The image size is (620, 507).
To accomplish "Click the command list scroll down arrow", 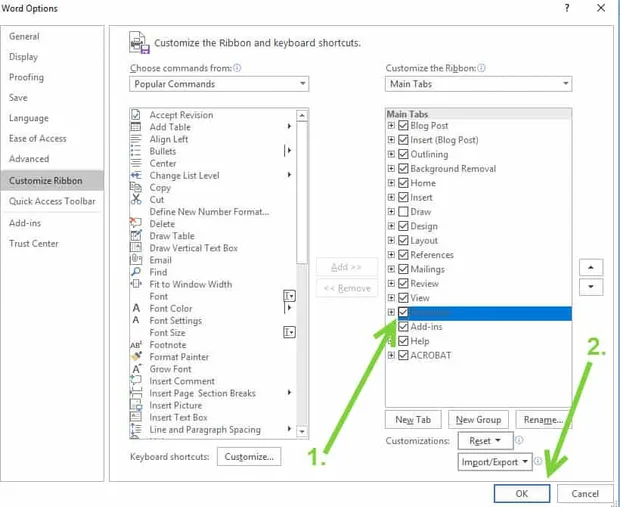I will [302, 431].
